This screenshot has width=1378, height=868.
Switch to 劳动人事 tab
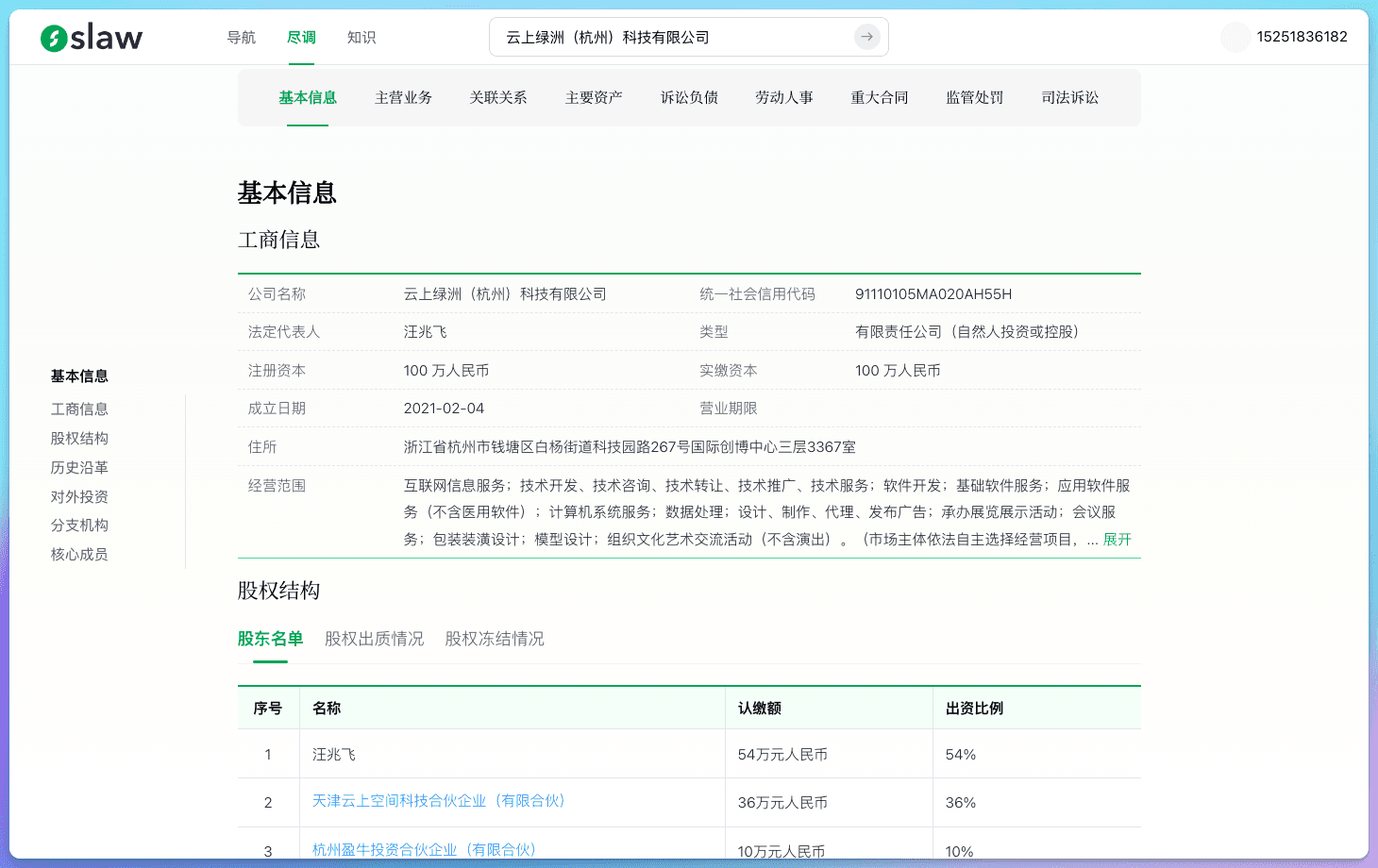[x=784, y=97]
